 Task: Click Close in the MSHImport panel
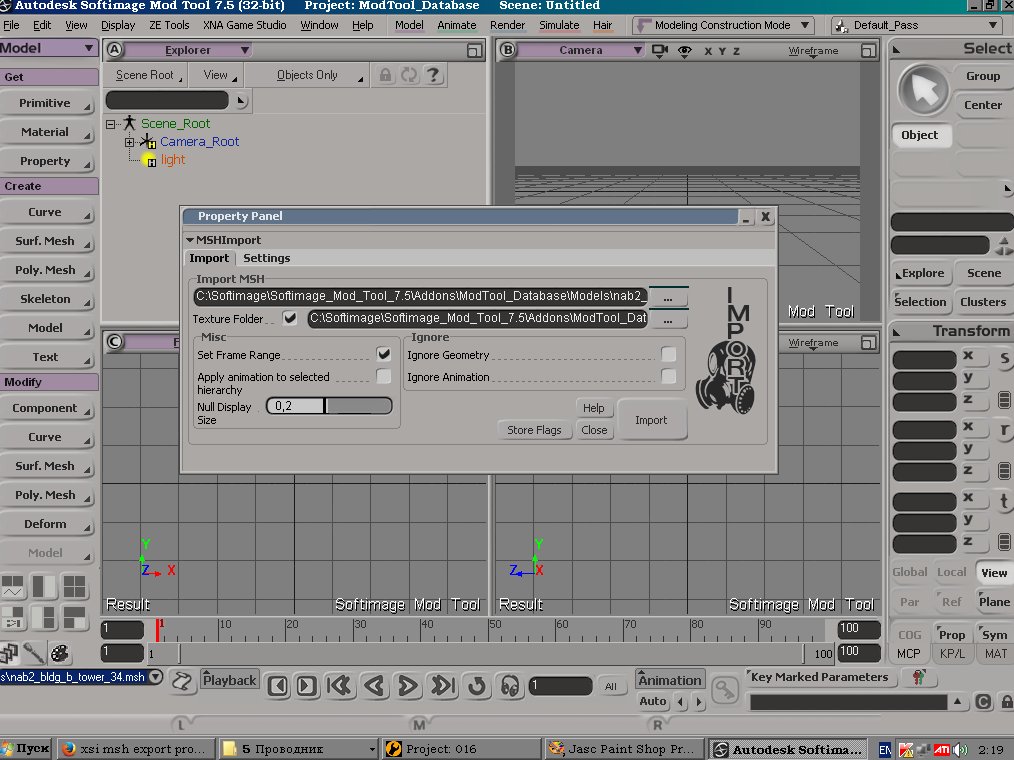594,430
